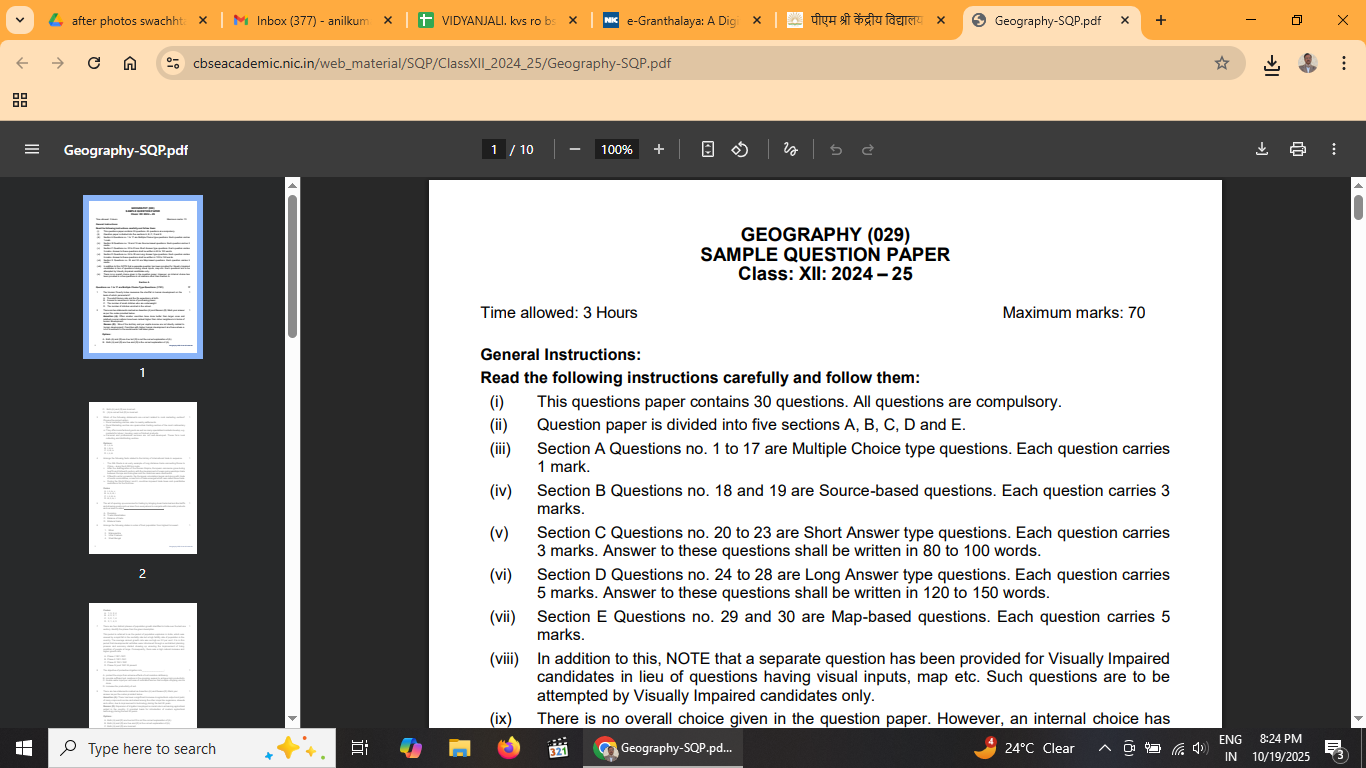Open PDF viewer more actions menu
Image resolution: width=1366 pixels, height=768 pixels.
(x=1334, y=149)
